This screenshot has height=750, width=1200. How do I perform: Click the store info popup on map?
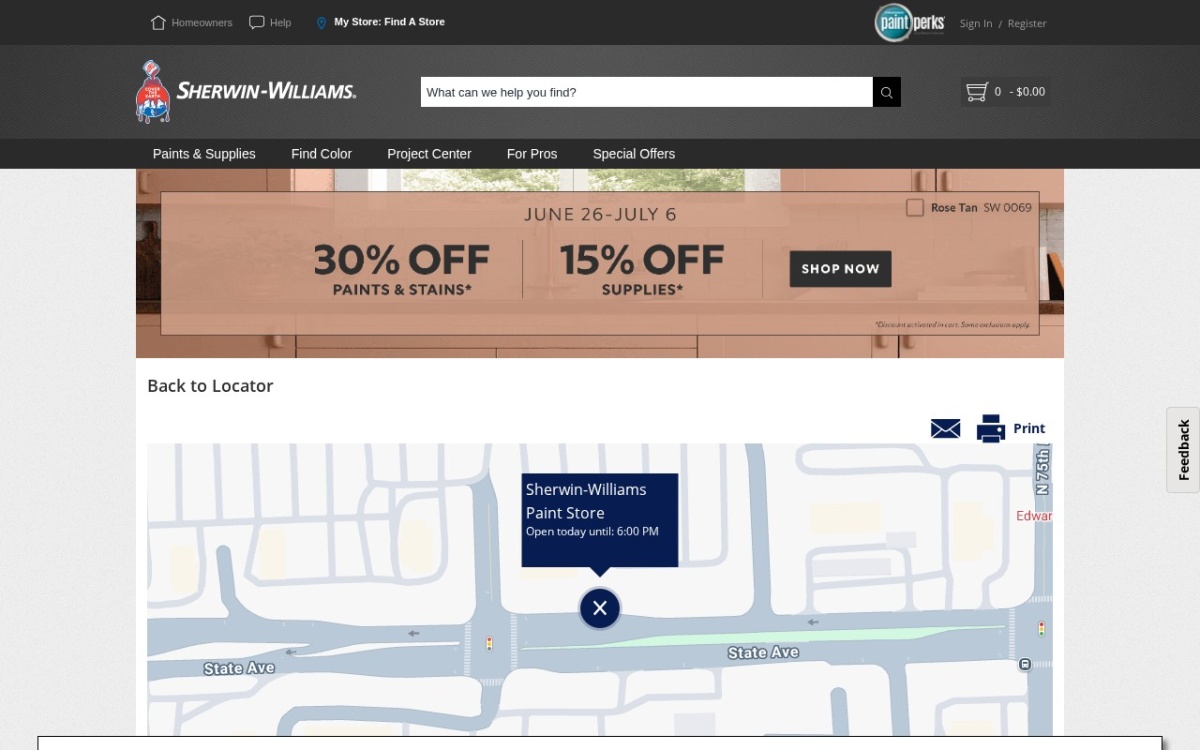coord(600,520)
